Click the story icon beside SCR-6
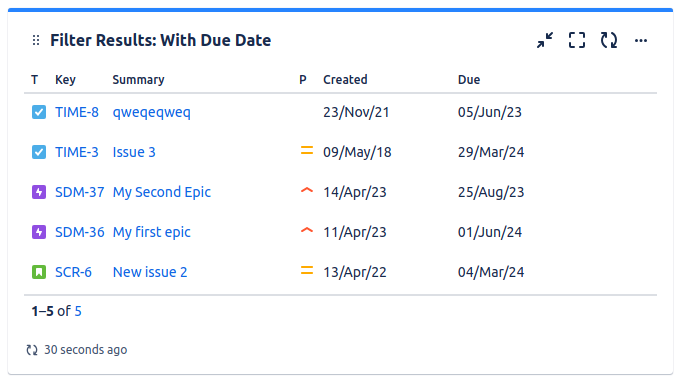 tap(39, 272)
